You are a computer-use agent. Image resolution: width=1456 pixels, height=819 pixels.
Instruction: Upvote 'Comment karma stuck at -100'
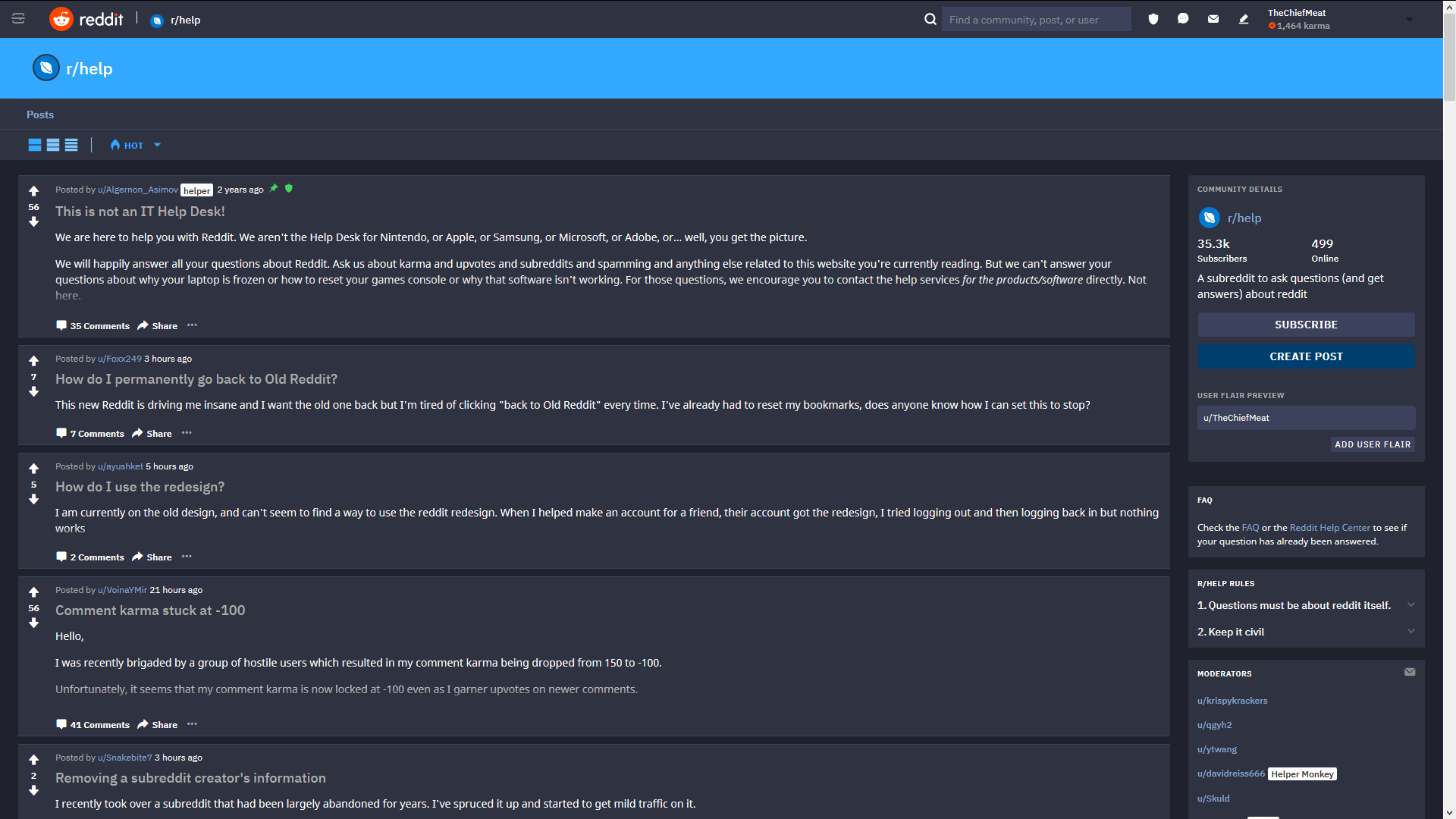pos(33,592)
